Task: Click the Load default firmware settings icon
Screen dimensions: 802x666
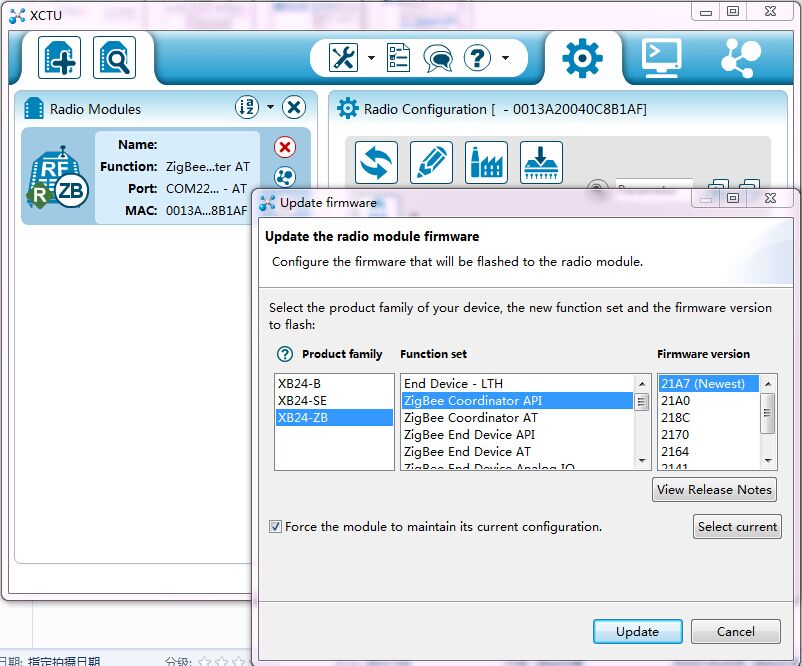Action: click(486, 163)
